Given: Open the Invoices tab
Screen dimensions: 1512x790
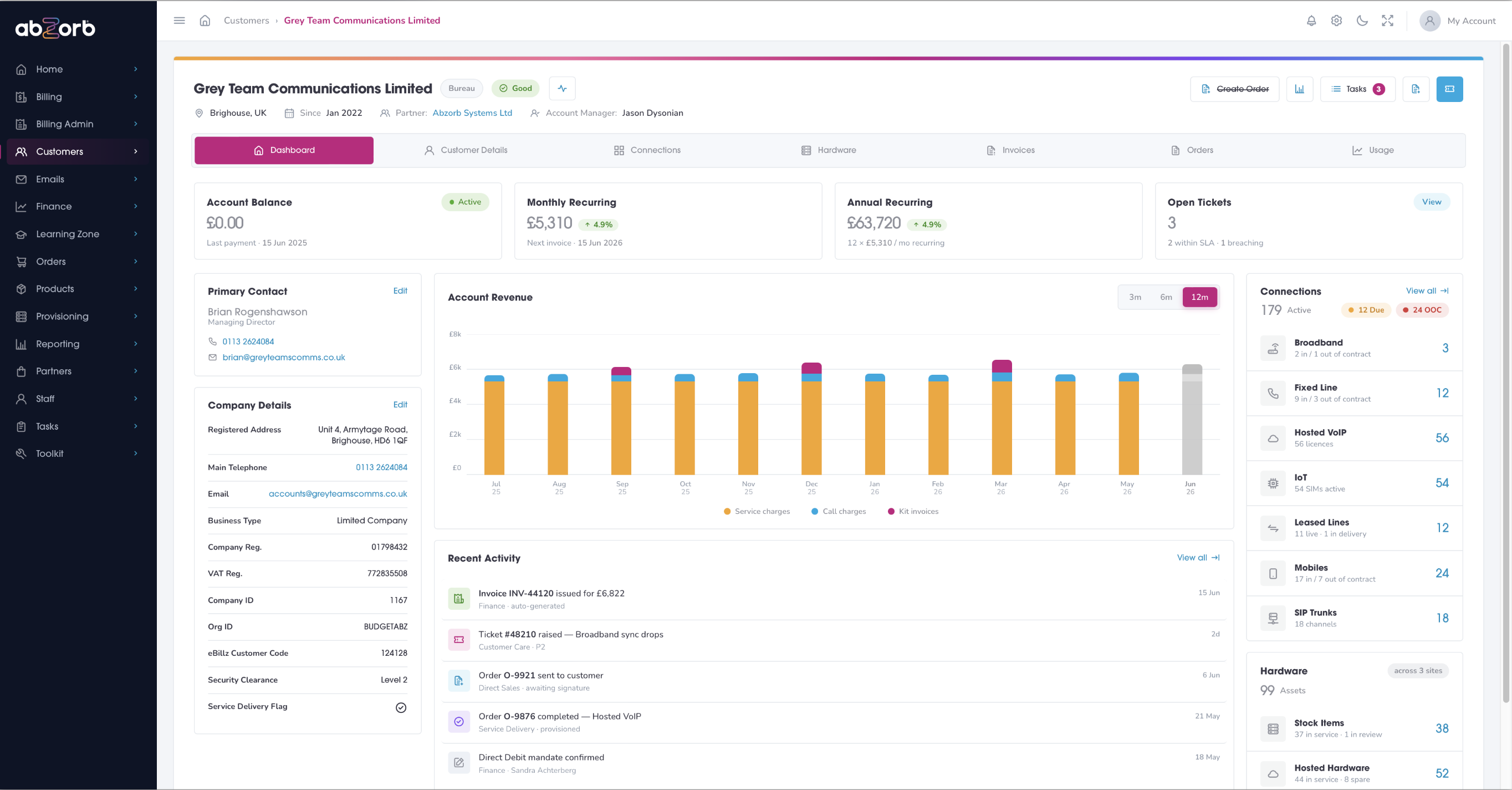Looking at the screenshot, I should click(1010, 150).
